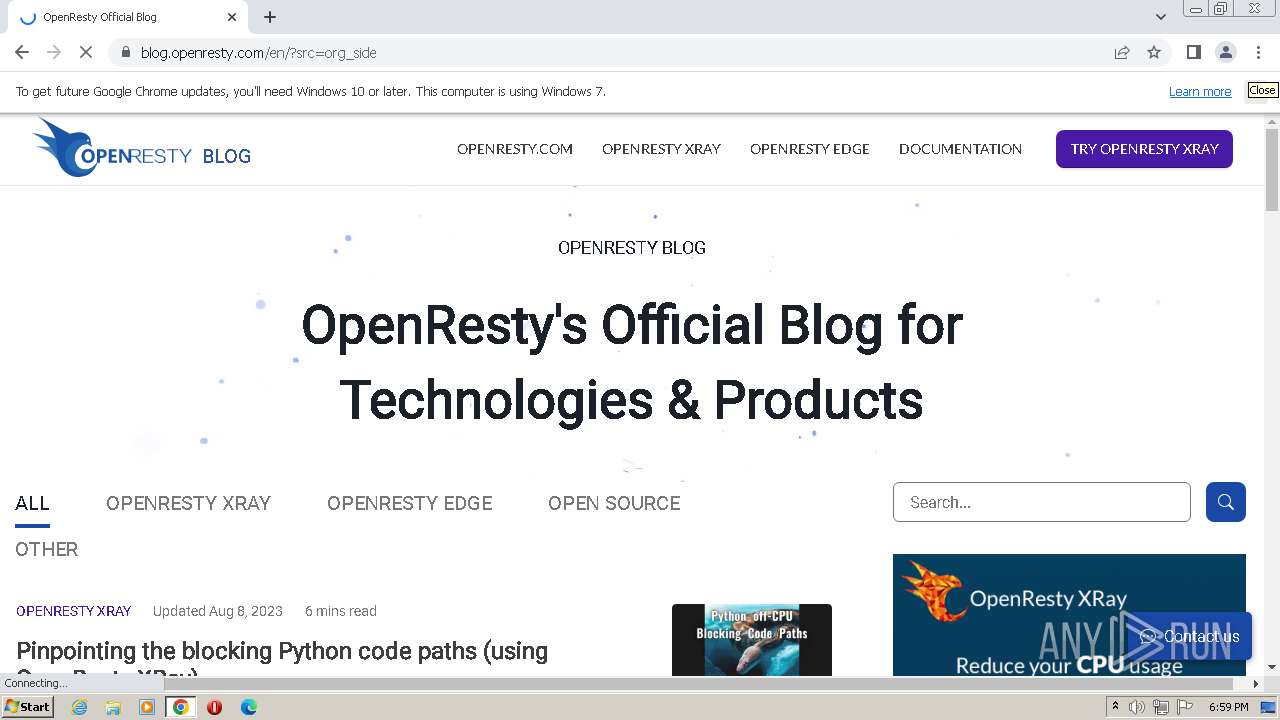
Task: Open the Chrome side panel icon
Action: (x=1193, y=52)
